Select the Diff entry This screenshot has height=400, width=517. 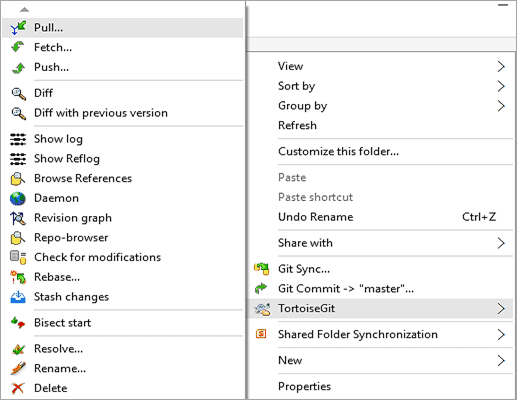(123, 93)
